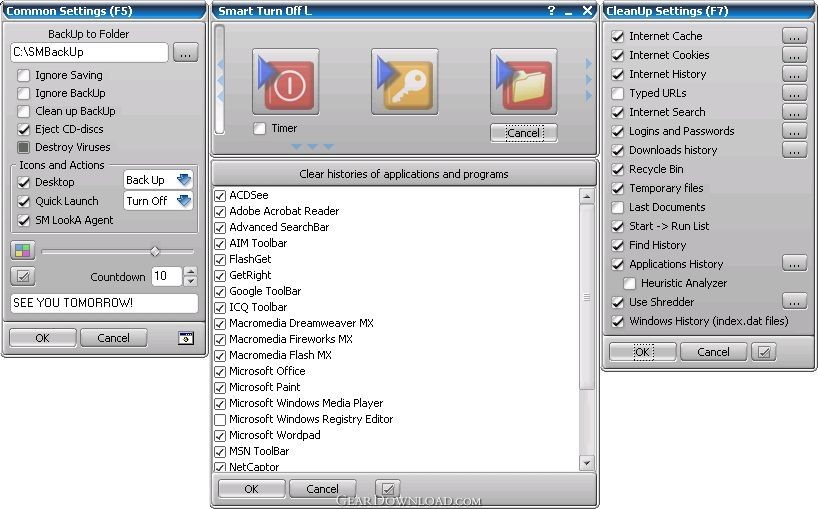
Task: Click help question mark in Smart Turn Off title bar
Action: 551,10
